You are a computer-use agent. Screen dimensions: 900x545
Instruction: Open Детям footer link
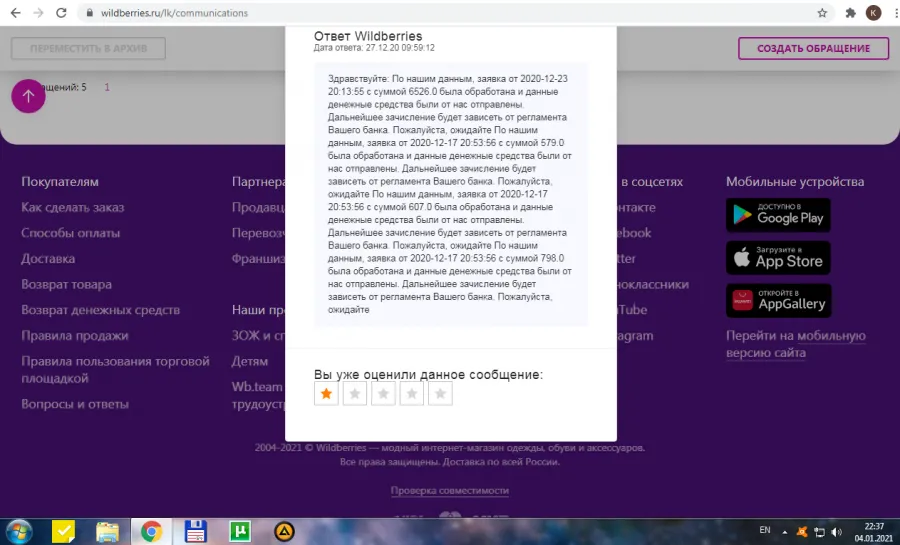(x=250, y=361)
